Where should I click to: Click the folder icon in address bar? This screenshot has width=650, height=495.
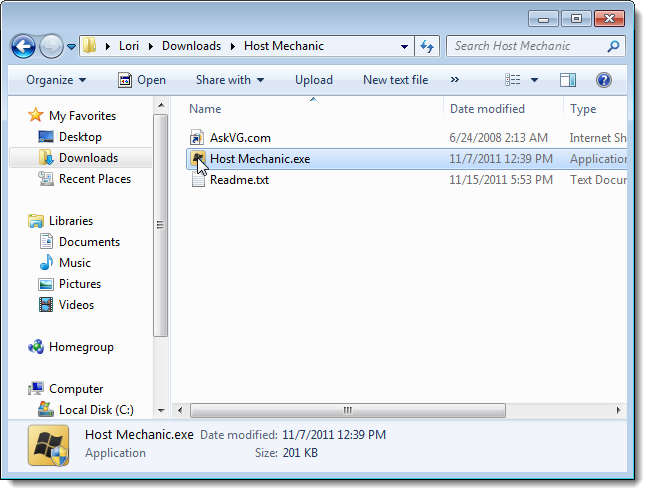click(x=89, y=46)
